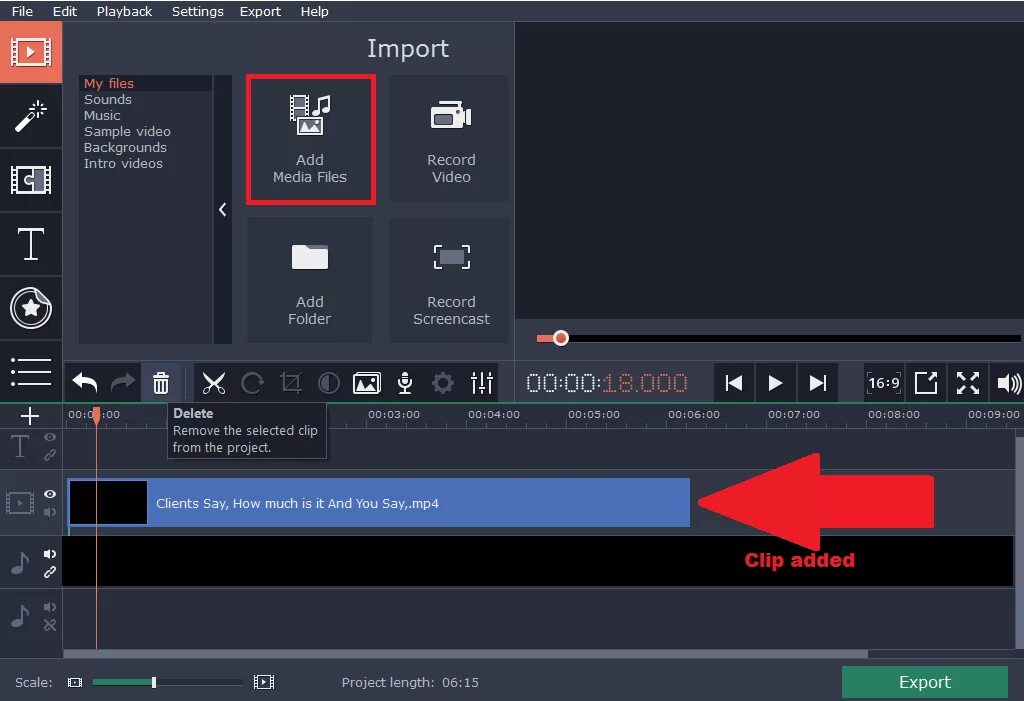Viewport: 1024px width, 701px height.
Task: Split clip with the scissors tool
Action: pos(214,383)
